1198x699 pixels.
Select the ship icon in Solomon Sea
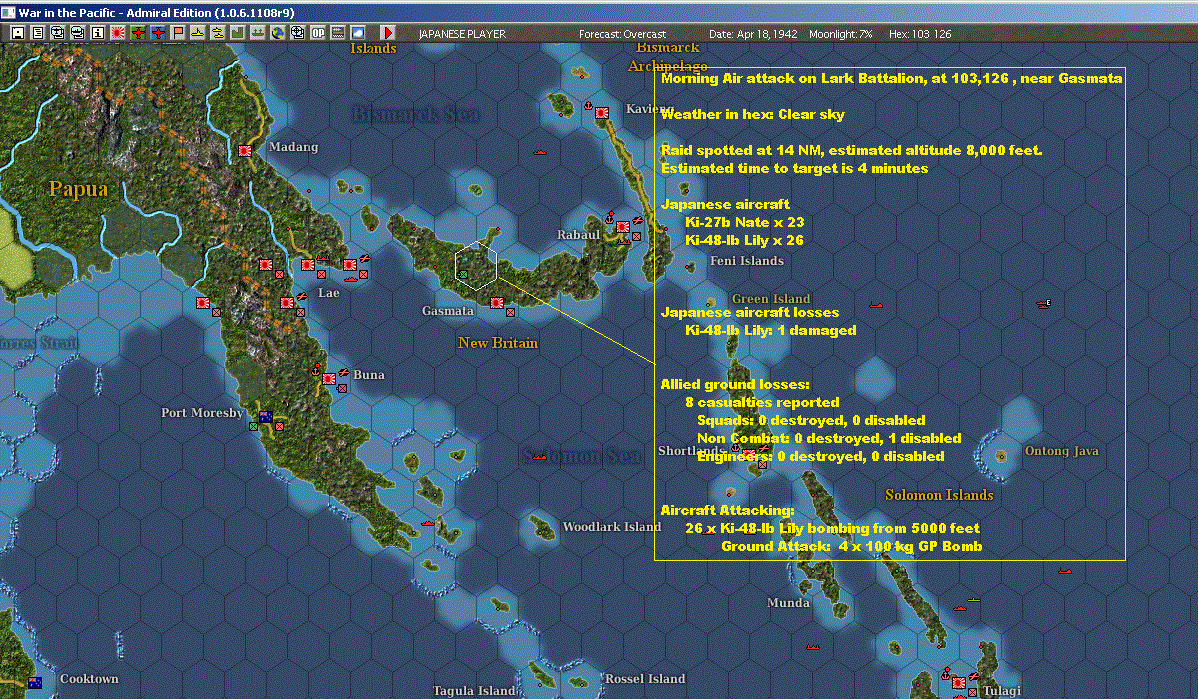pyautogui.click(x=539, y=457)
